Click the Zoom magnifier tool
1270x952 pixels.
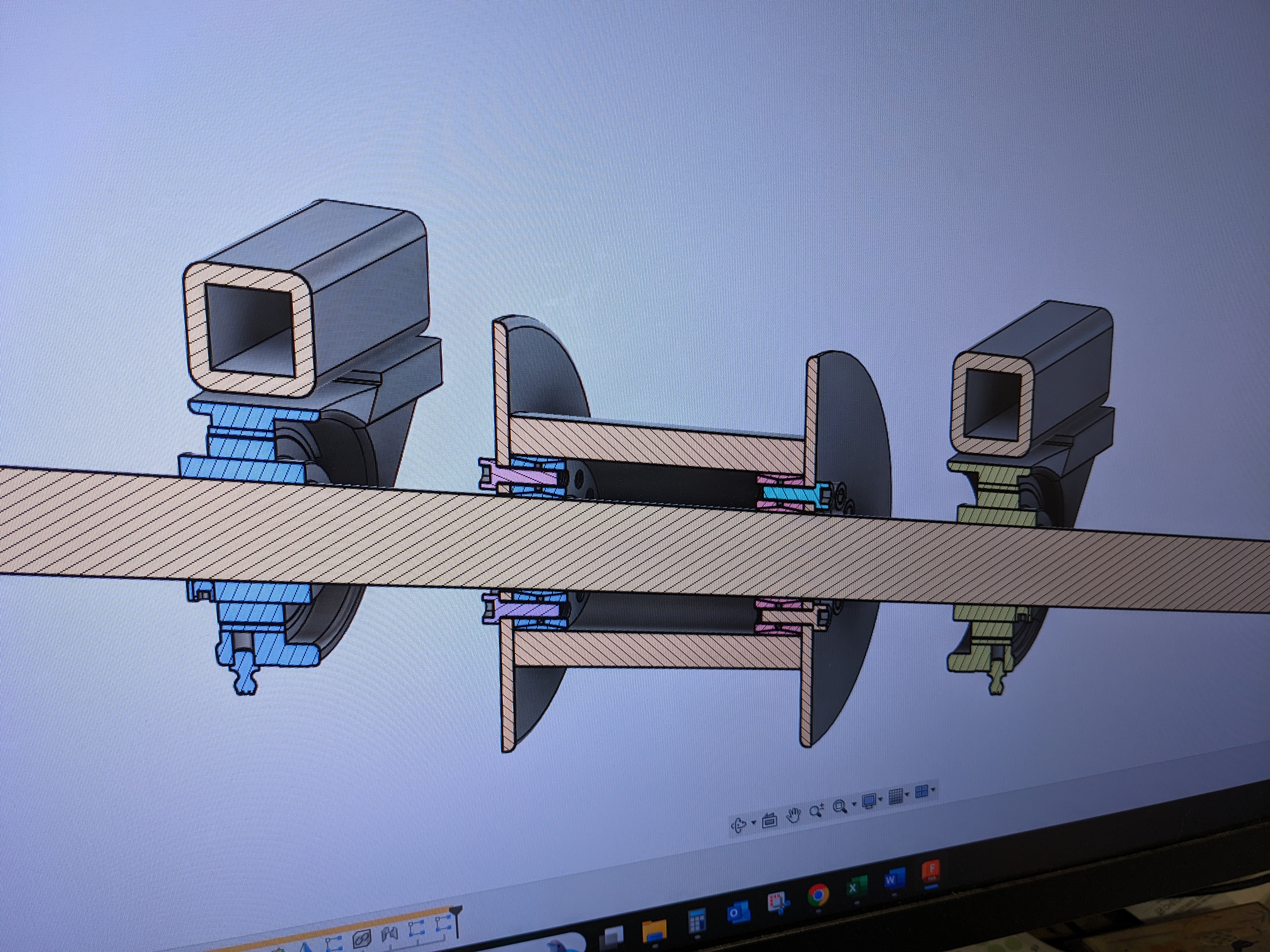(816, 811)
